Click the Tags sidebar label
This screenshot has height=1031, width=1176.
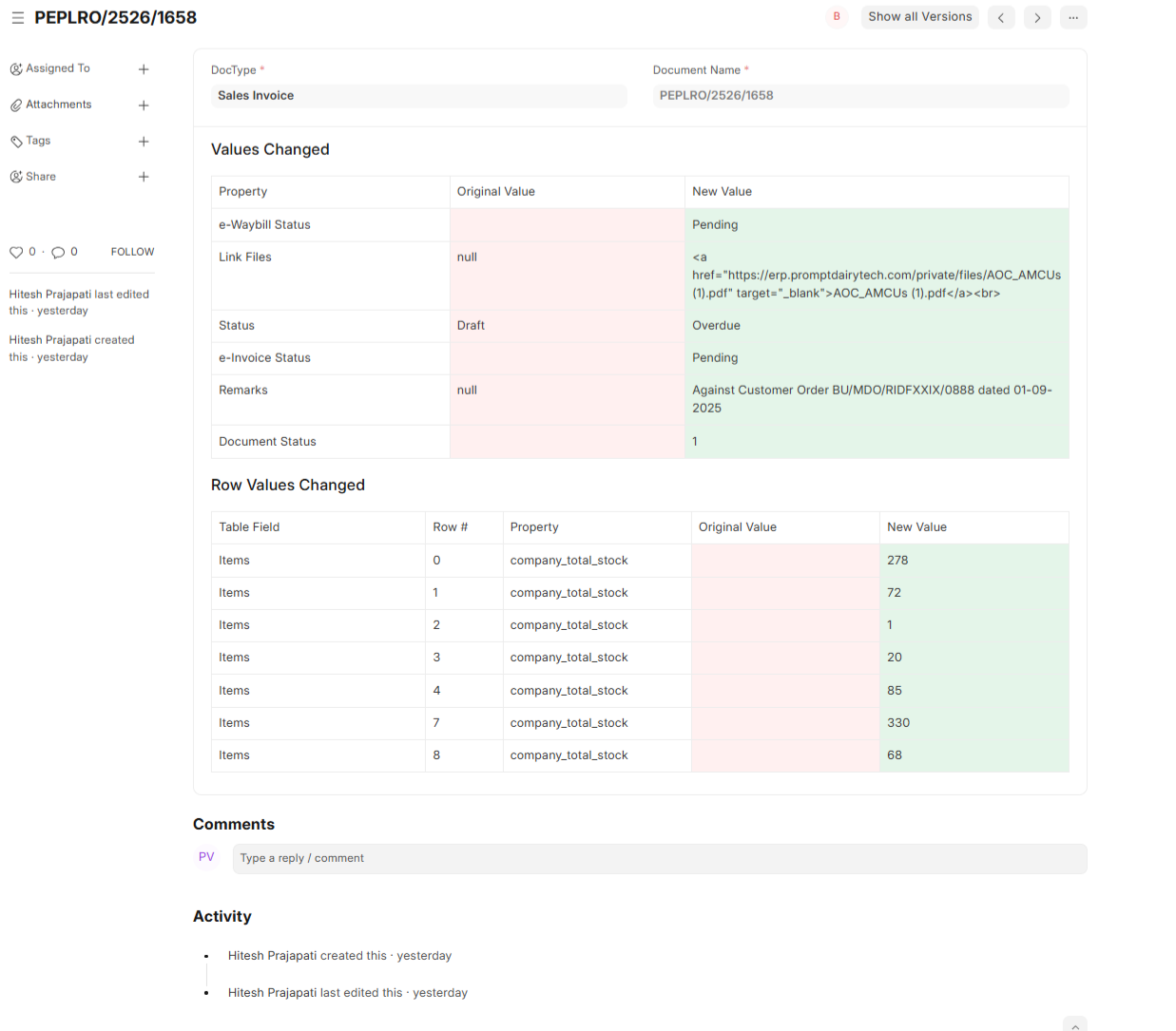[x=38, y=141]
